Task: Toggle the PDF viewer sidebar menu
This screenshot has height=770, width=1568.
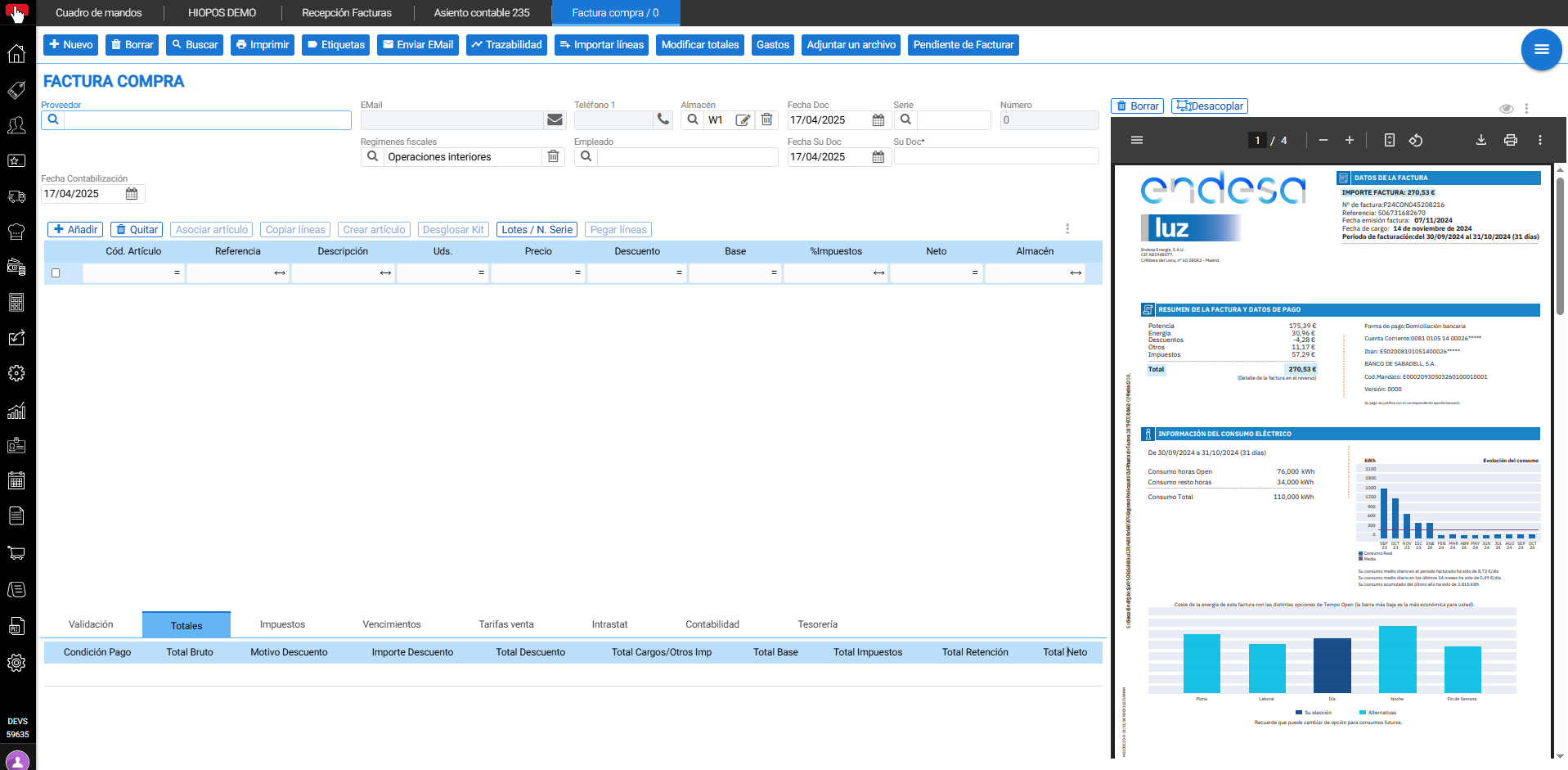Action: point(1137,141)
